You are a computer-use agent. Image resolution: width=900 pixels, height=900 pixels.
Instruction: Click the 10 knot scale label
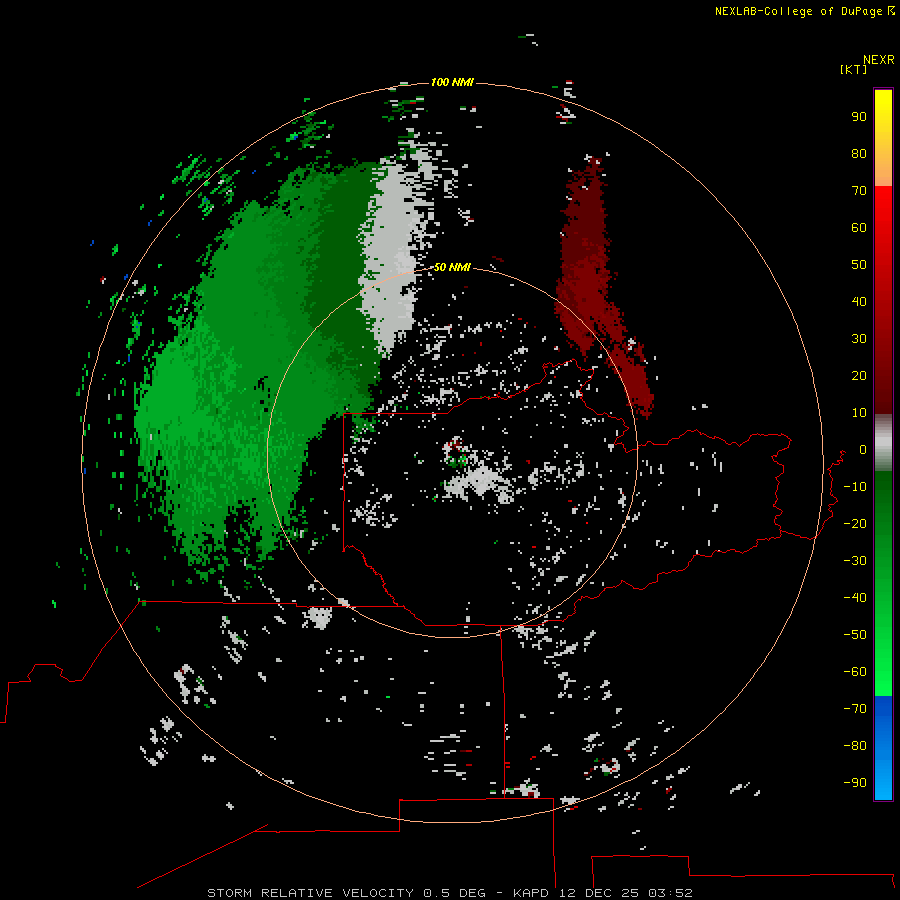[x=859, y=413]
